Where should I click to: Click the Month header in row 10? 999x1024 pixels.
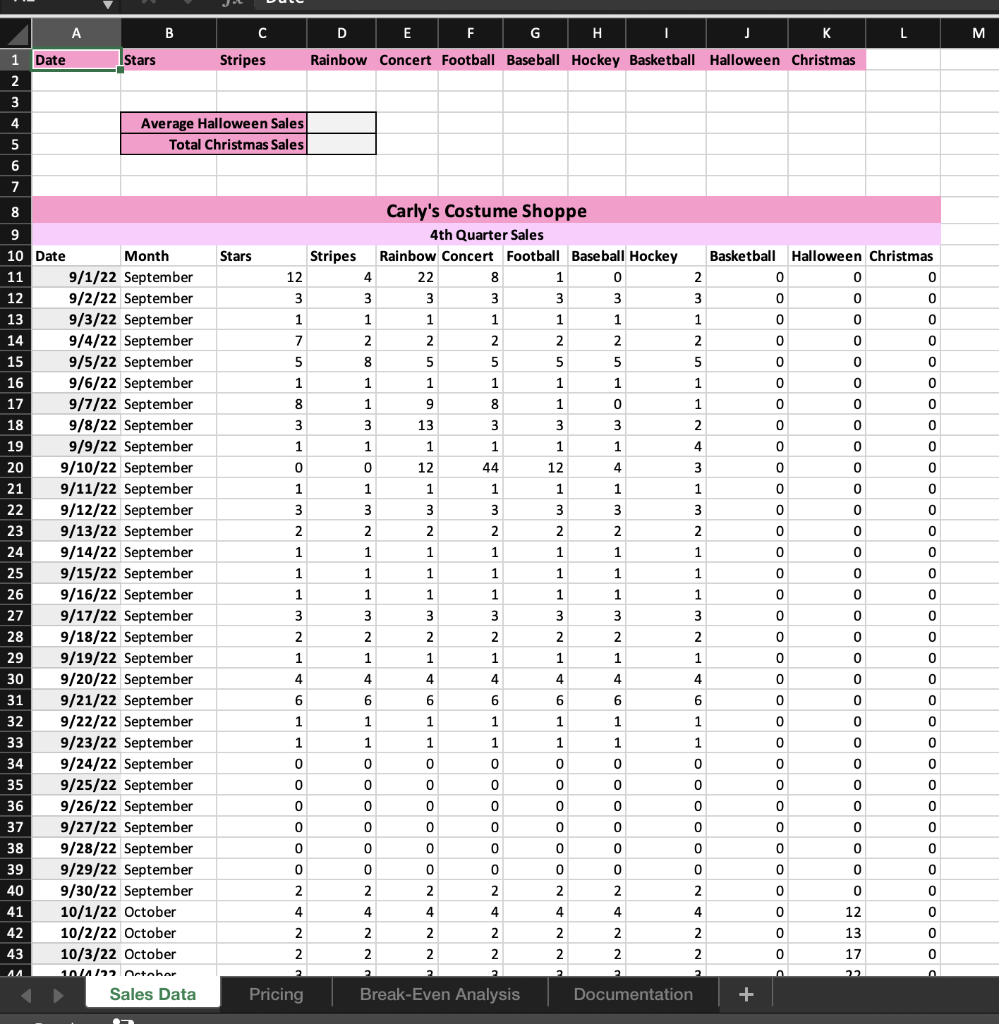point(168,256)
